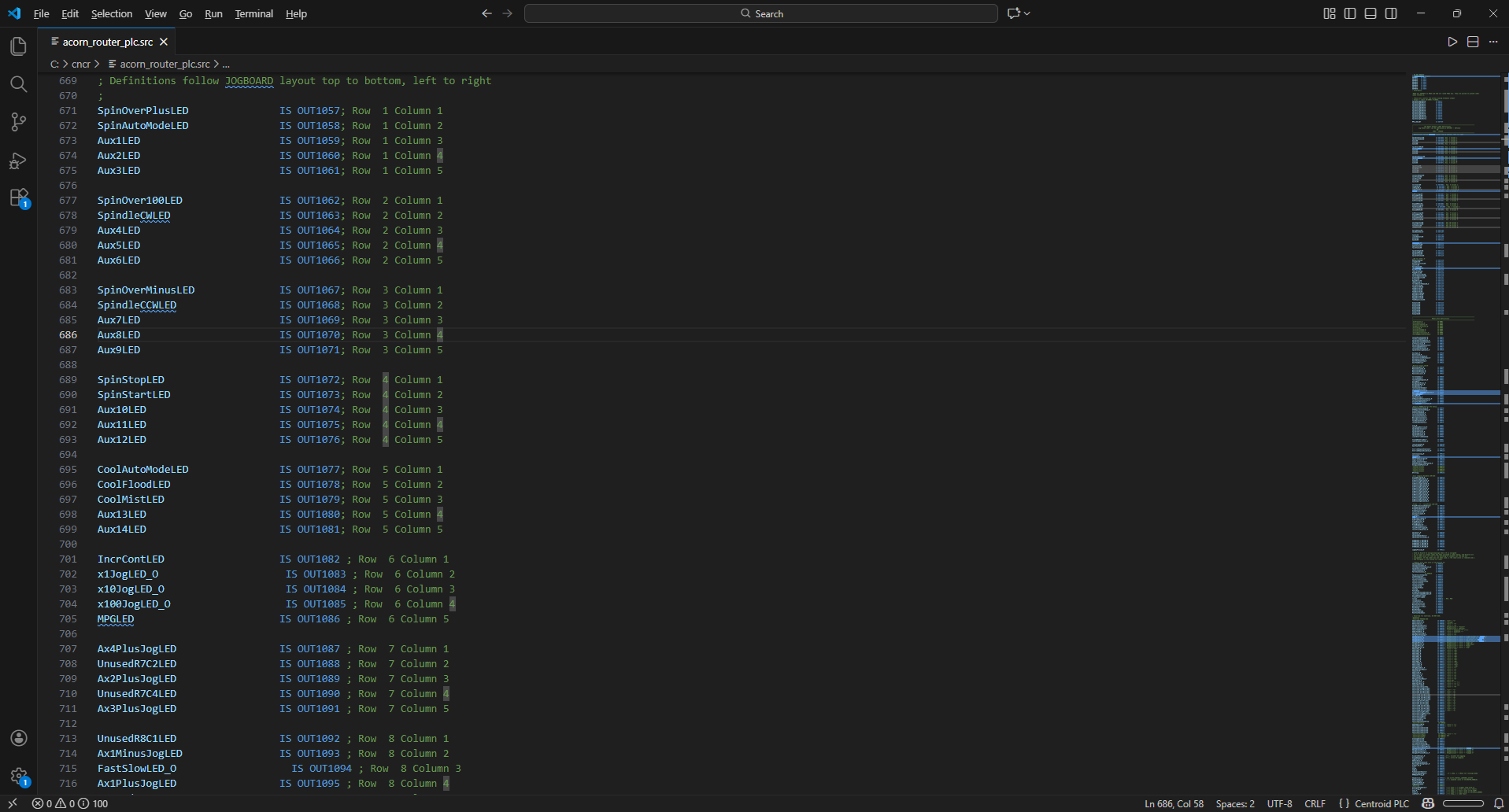The height and width of the screenshot is (812, 1509).
Task: Open the Search view in activity bar
Action: 18,84
